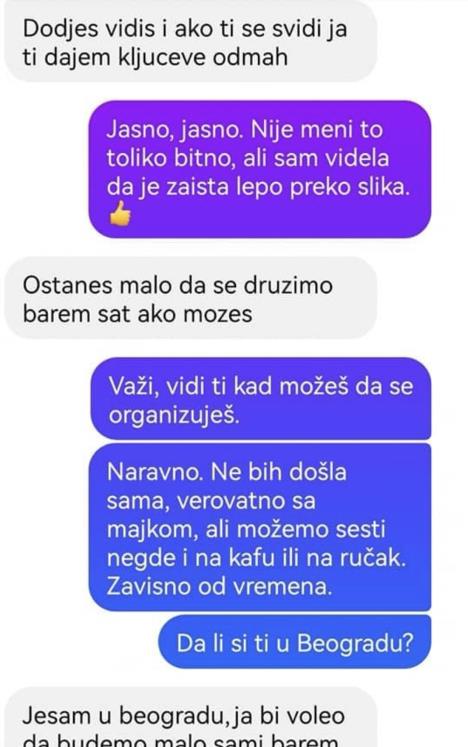The width and height of the screenshot is (468, 747).
Task: Tap the 'Jasno, jasno' purple message bubble
Action: point(260,169)
